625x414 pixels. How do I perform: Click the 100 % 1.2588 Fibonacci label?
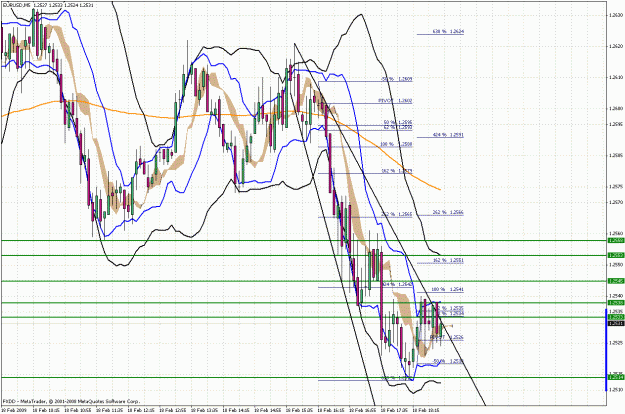point(396,144)
